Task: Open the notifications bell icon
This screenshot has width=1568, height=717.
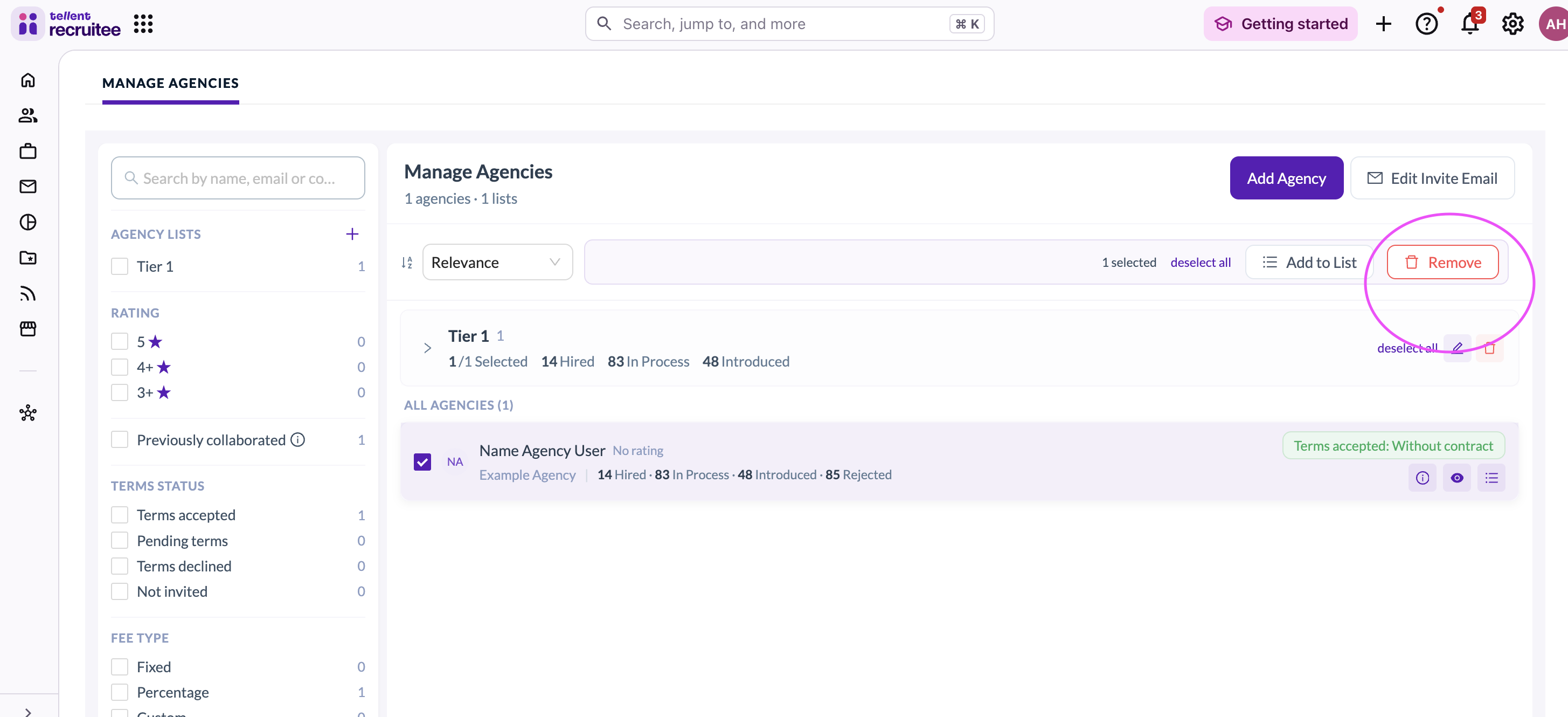Action: click(x=1470, y=24)
